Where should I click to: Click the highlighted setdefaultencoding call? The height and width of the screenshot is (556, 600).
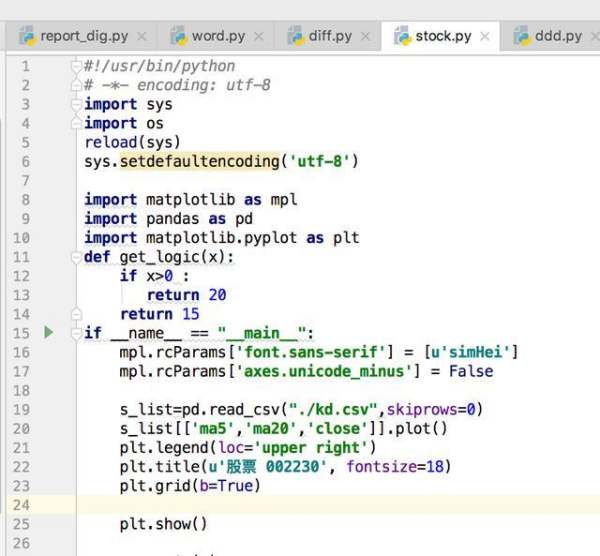click(x=200, y=161)
